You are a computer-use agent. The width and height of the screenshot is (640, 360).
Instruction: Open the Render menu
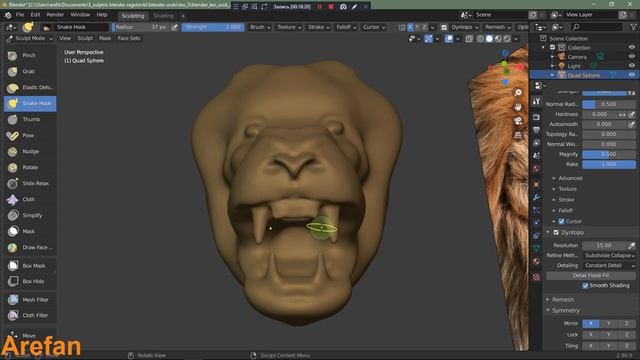tap(55, 15)
